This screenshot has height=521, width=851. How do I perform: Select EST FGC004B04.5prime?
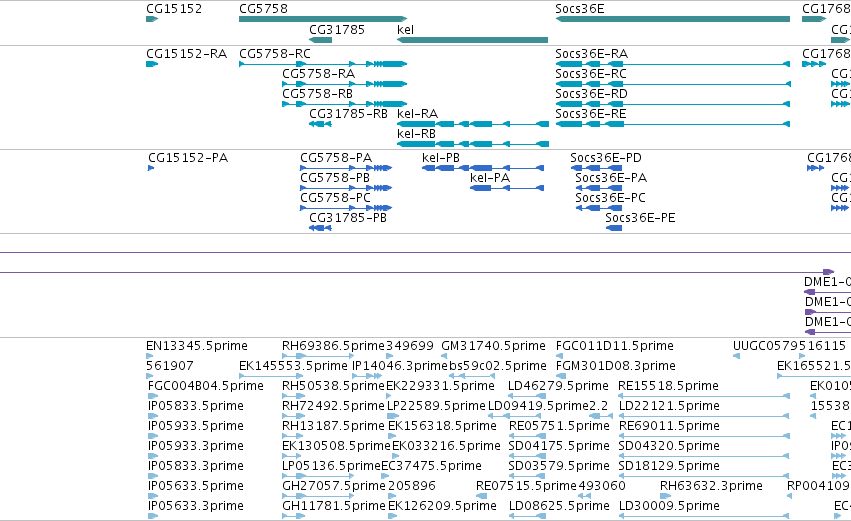pyautogui.click(x=206, y=386)
